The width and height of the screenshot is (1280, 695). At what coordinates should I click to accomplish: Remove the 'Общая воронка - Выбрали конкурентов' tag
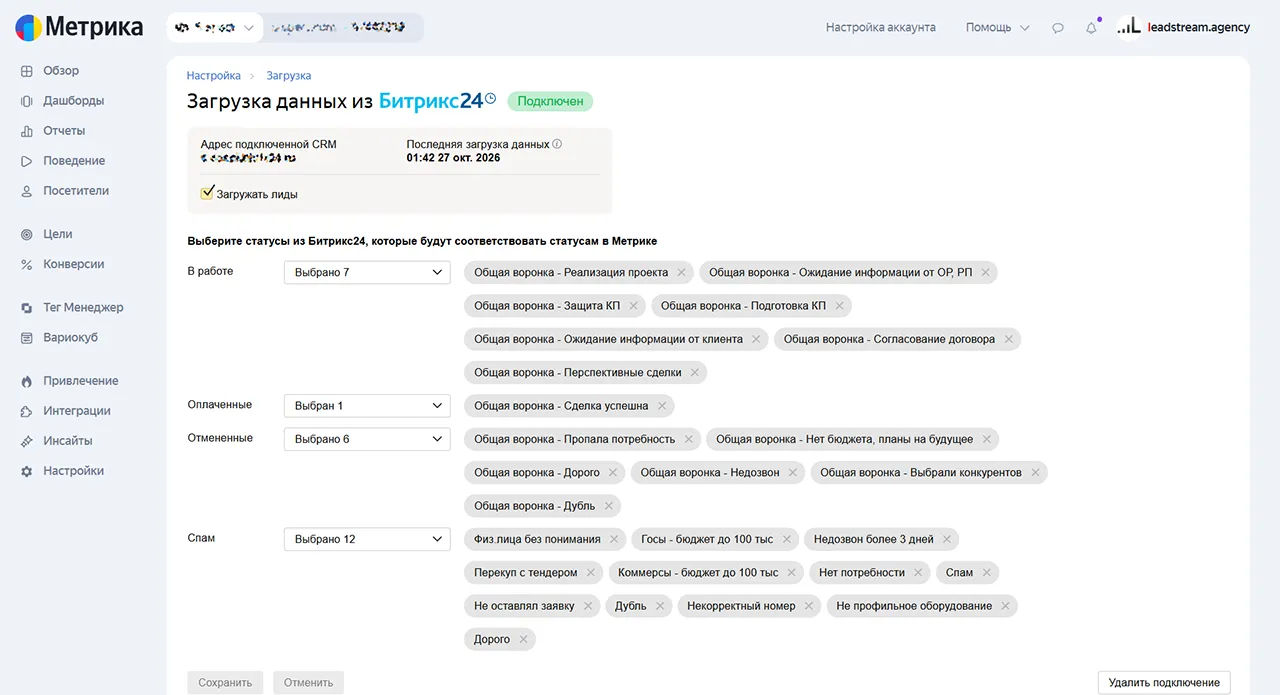(1036, 473)
